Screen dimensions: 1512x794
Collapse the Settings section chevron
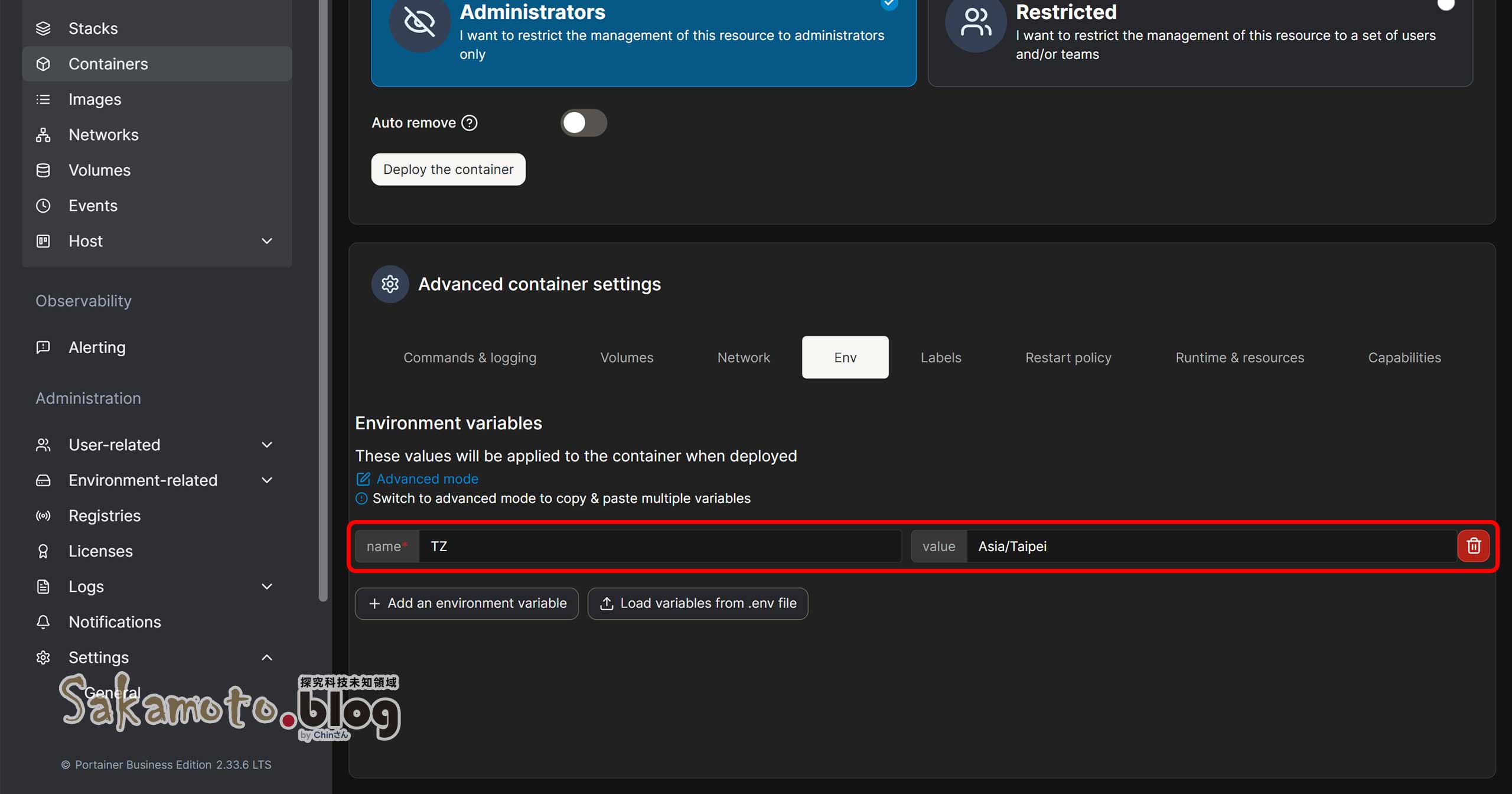[267, 658]
